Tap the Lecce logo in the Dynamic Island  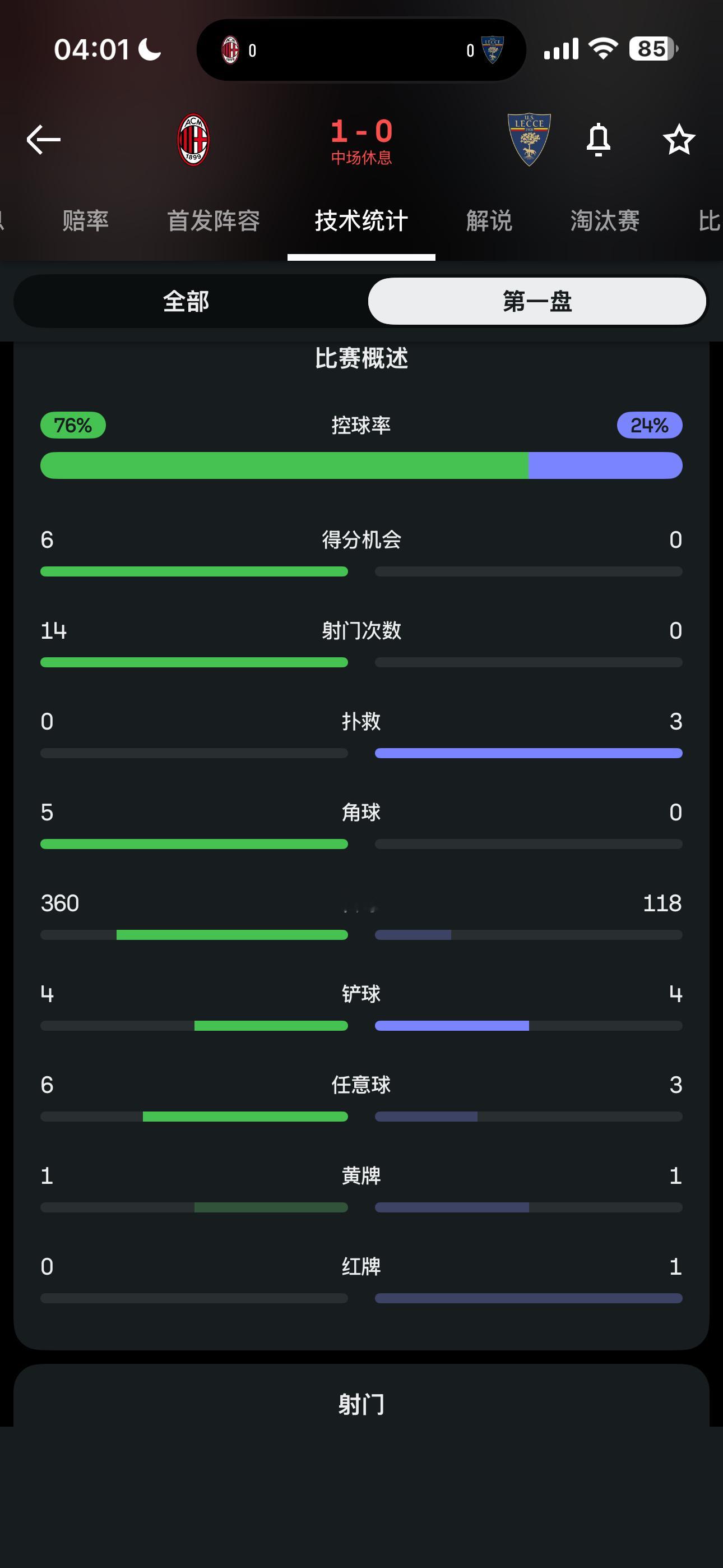pyautogui.click(x=492, y=50)
